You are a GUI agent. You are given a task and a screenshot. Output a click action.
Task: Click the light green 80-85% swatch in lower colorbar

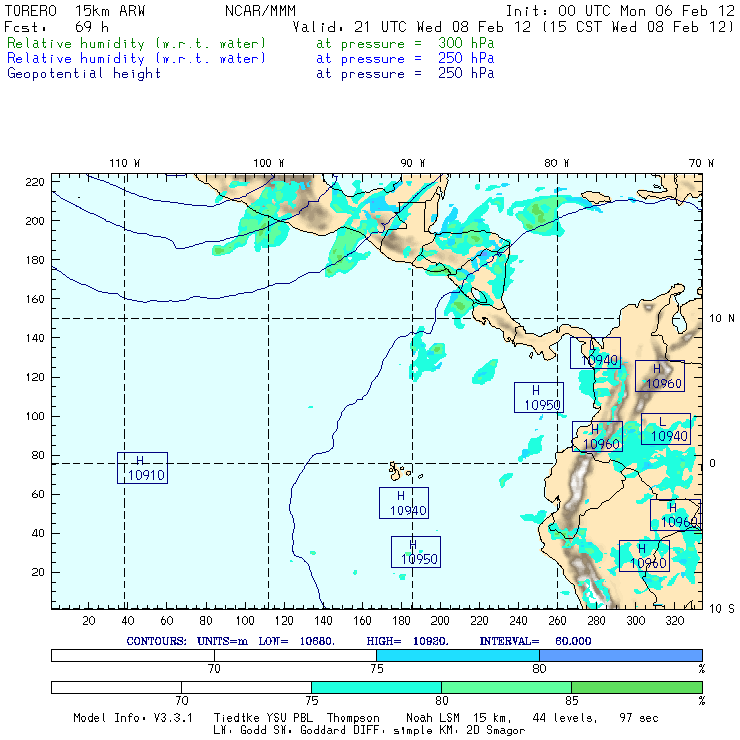point(506,687)
